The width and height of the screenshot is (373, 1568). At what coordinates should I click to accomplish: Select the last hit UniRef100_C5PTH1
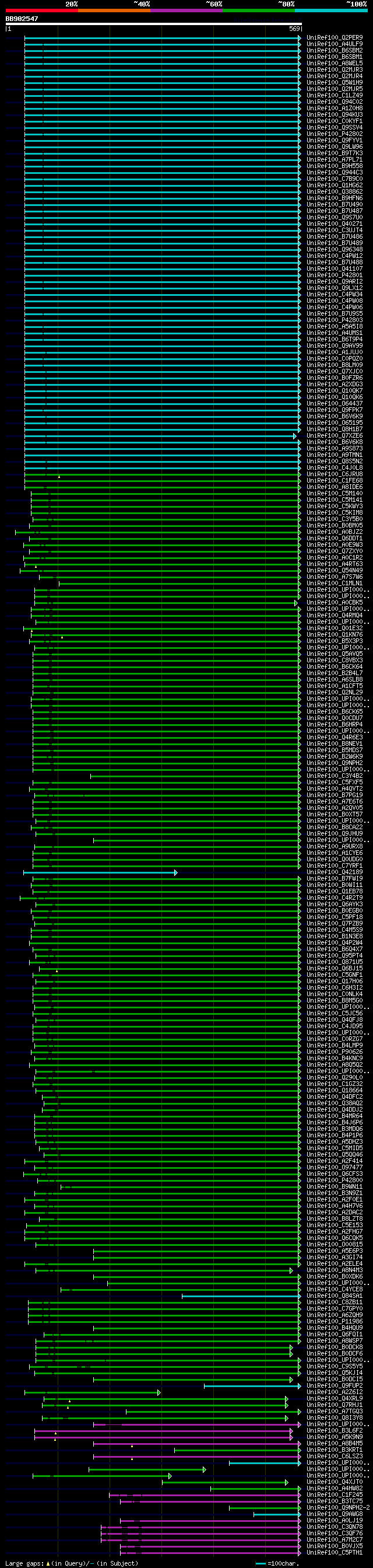(x=335, y=1553)
